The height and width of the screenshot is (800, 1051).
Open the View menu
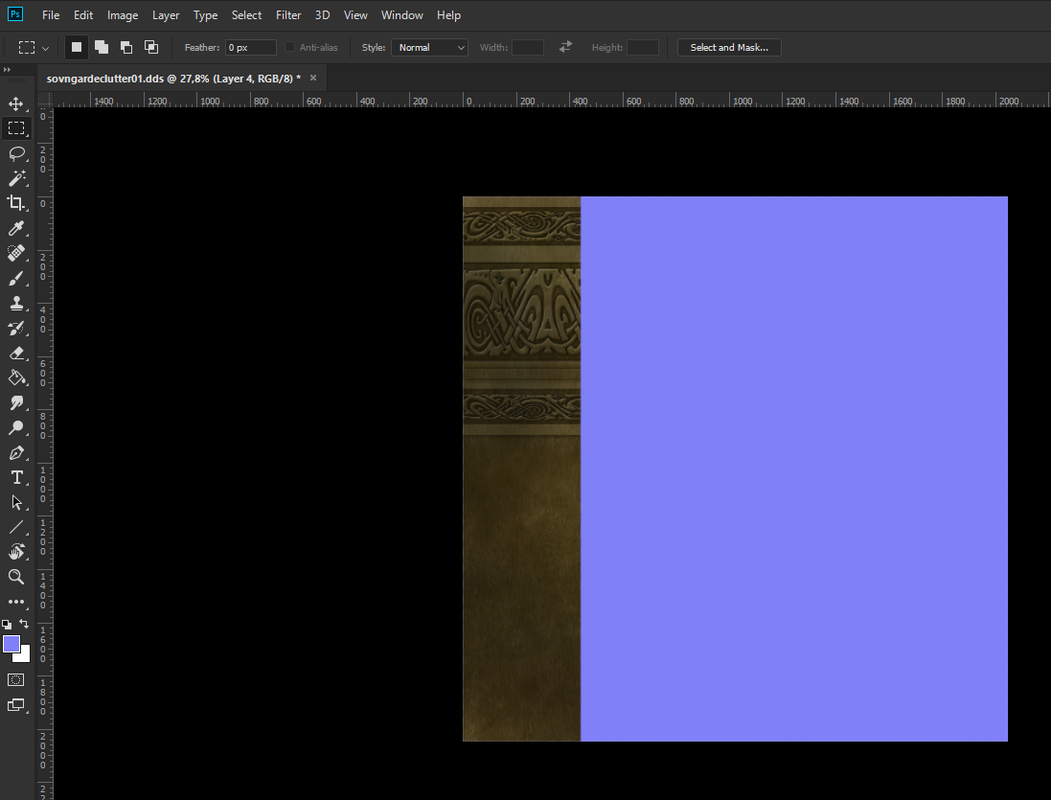[x=355, y=15]
